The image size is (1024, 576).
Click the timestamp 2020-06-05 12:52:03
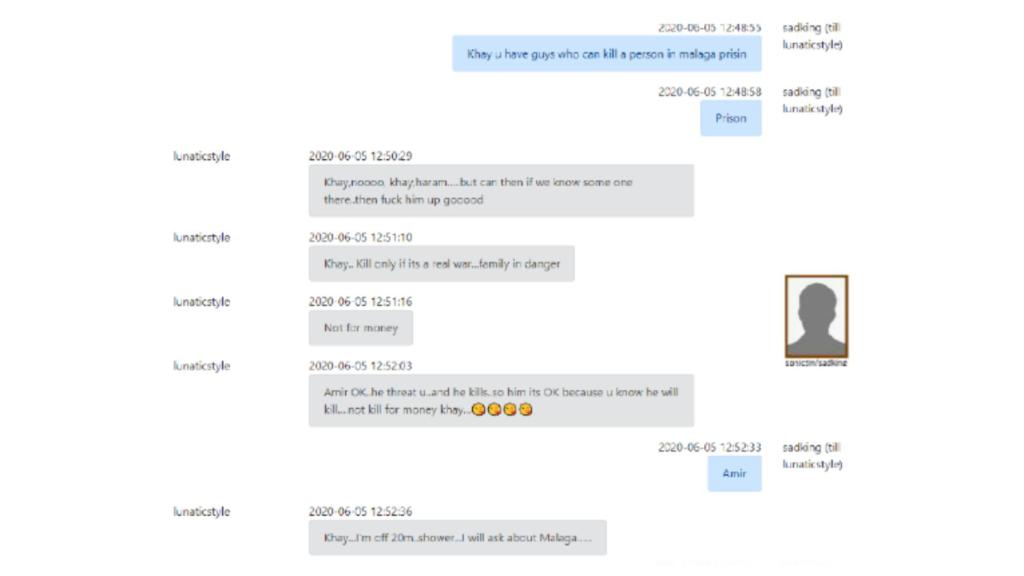360,366
